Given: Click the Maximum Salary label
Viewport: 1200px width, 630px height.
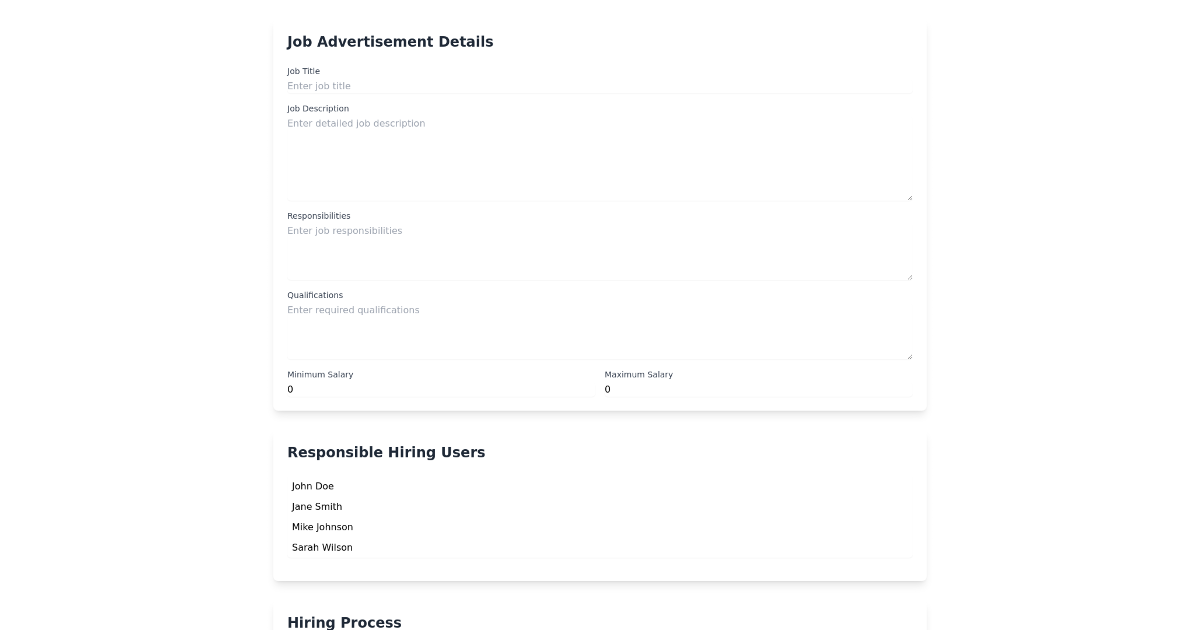Looking at the screenshot, I should click(x=638, y=374).
